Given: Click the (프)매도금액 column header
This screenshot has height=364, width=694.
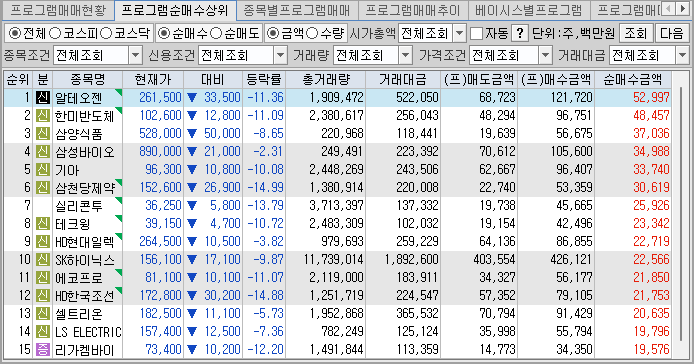Looking at the screenshot, I should pos(479,80).
